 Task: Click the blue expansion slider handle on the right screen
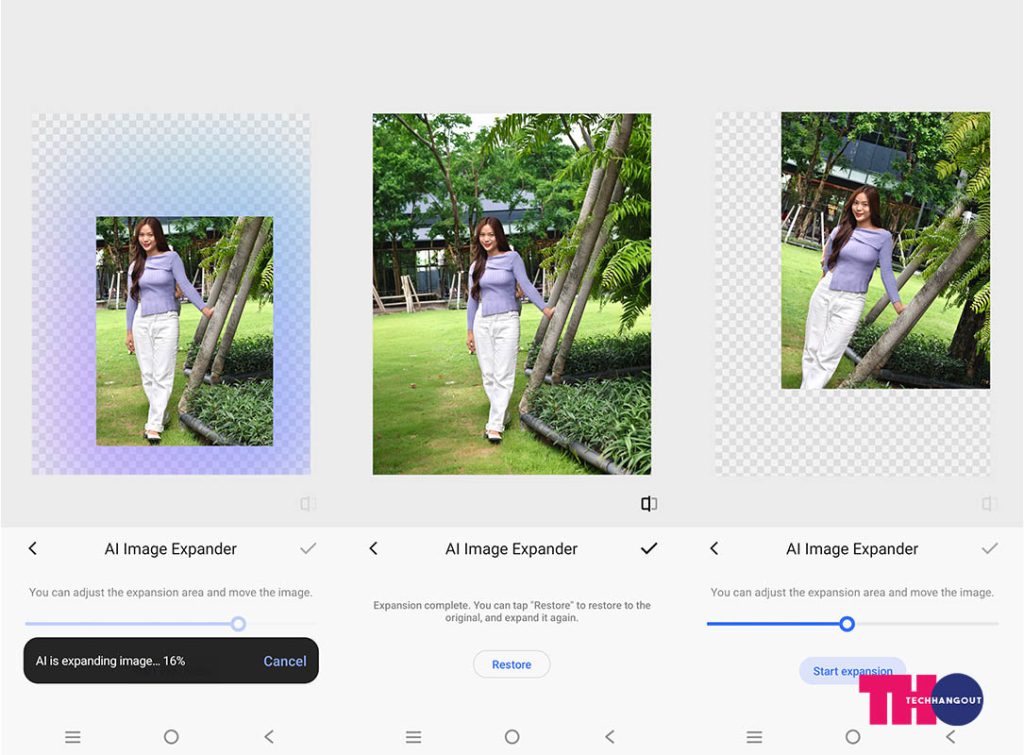pyautogui.click(x=847, y=624)
